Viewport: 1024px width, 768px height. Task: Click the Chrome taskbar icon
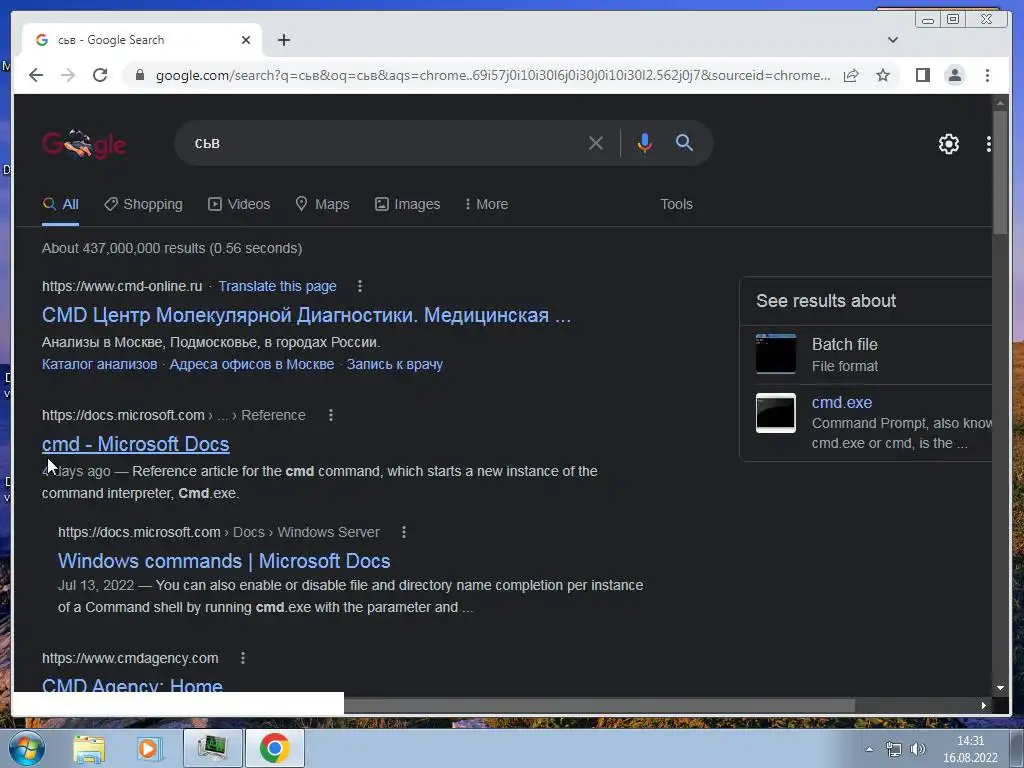click(275, 748)
